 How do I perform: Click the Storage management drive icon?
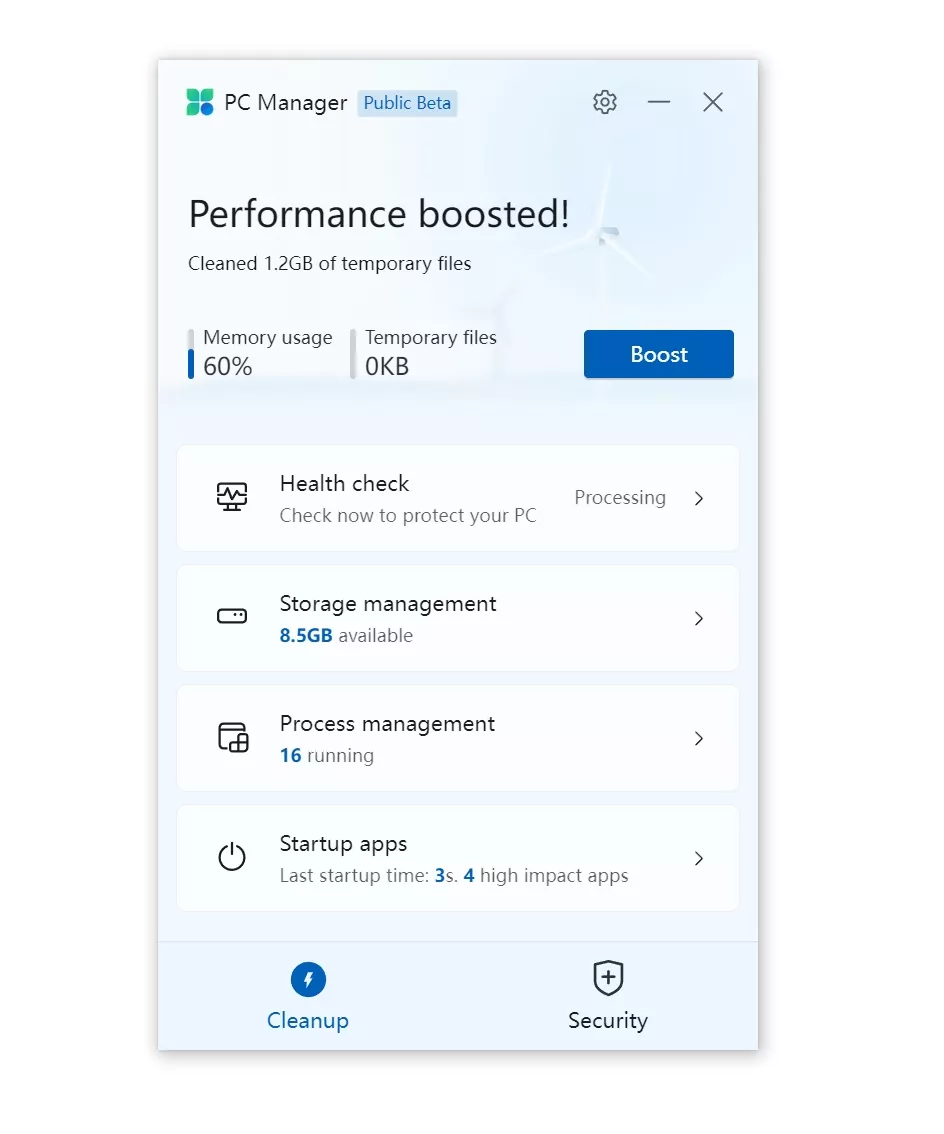pyautogui.click(x=232, y=617)
